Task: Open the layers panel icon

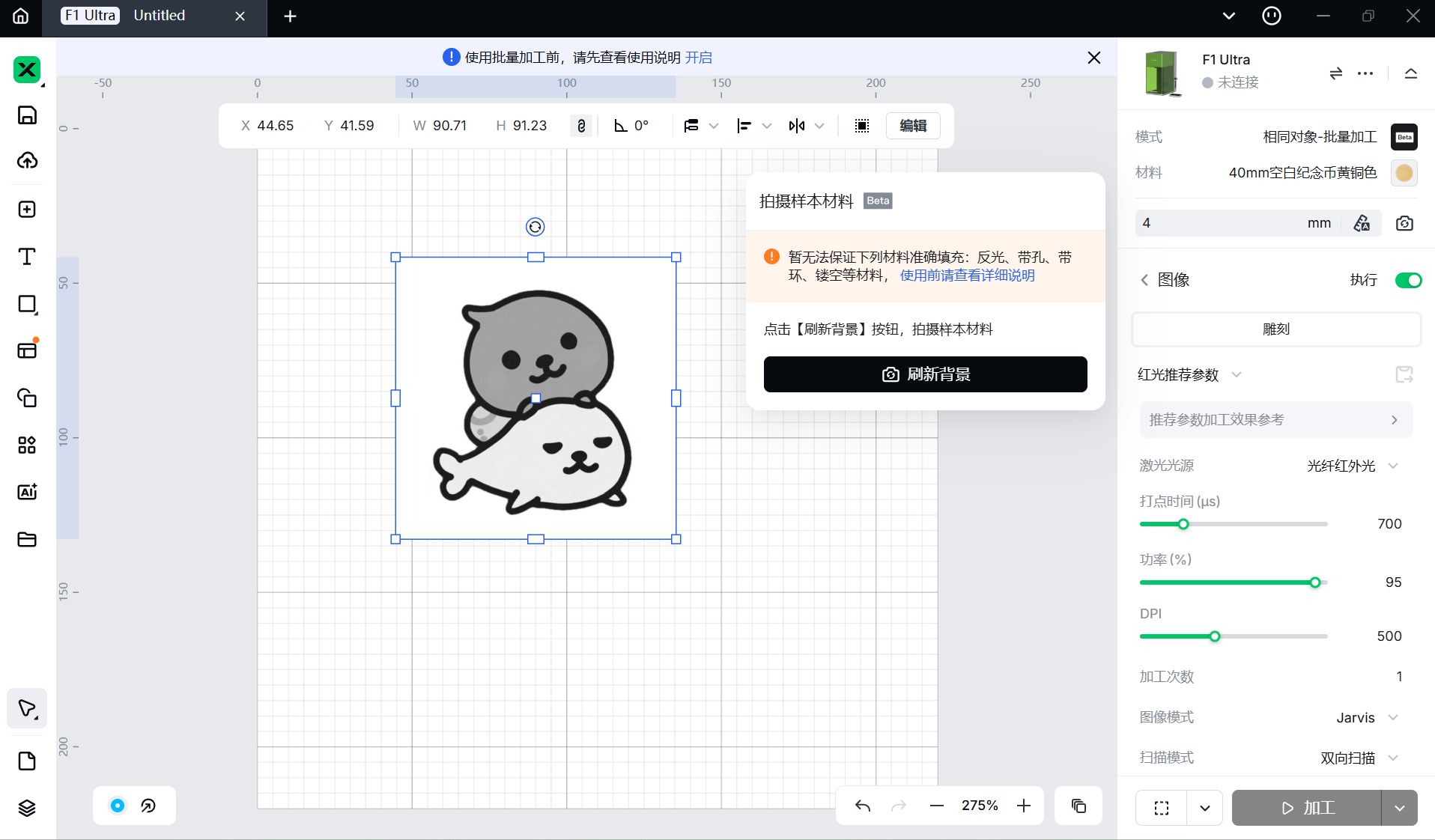Action: pyautogui.click(x=27, y=808)
